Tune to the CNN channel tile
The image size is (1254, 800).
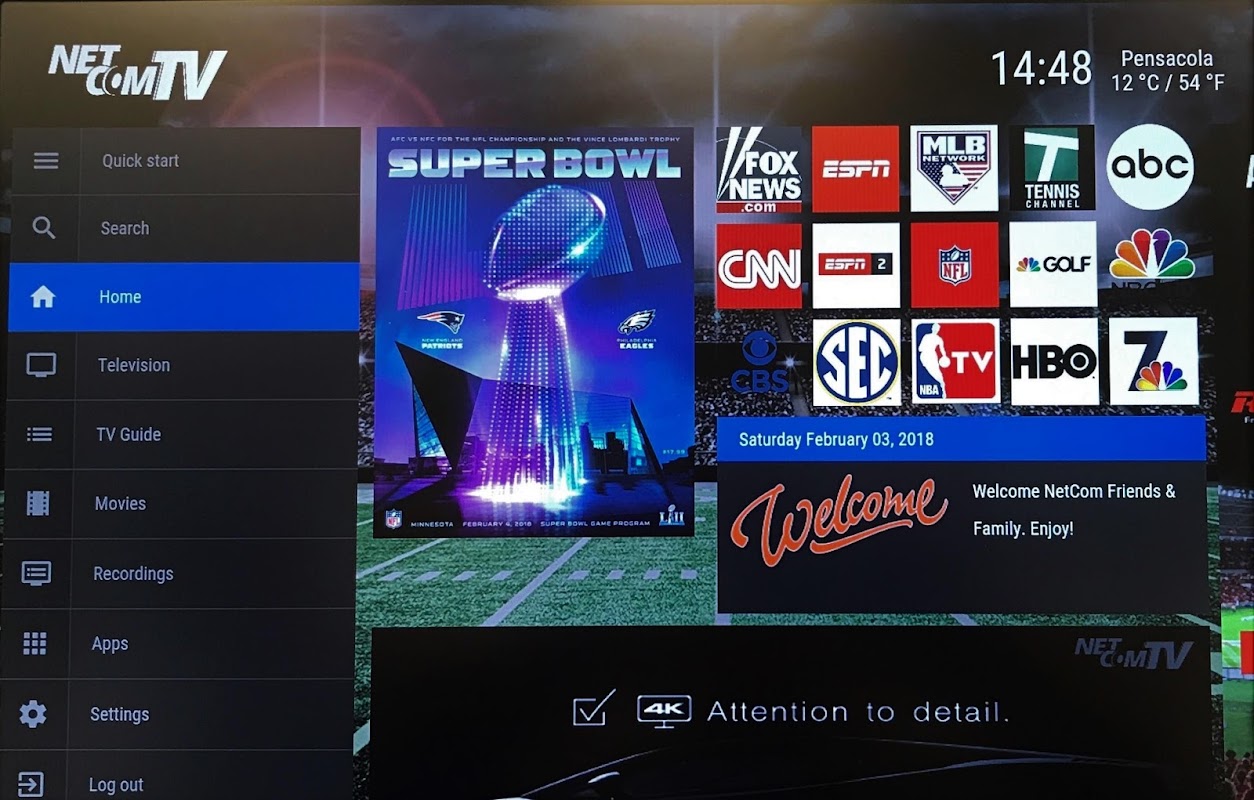coord(759,266)
